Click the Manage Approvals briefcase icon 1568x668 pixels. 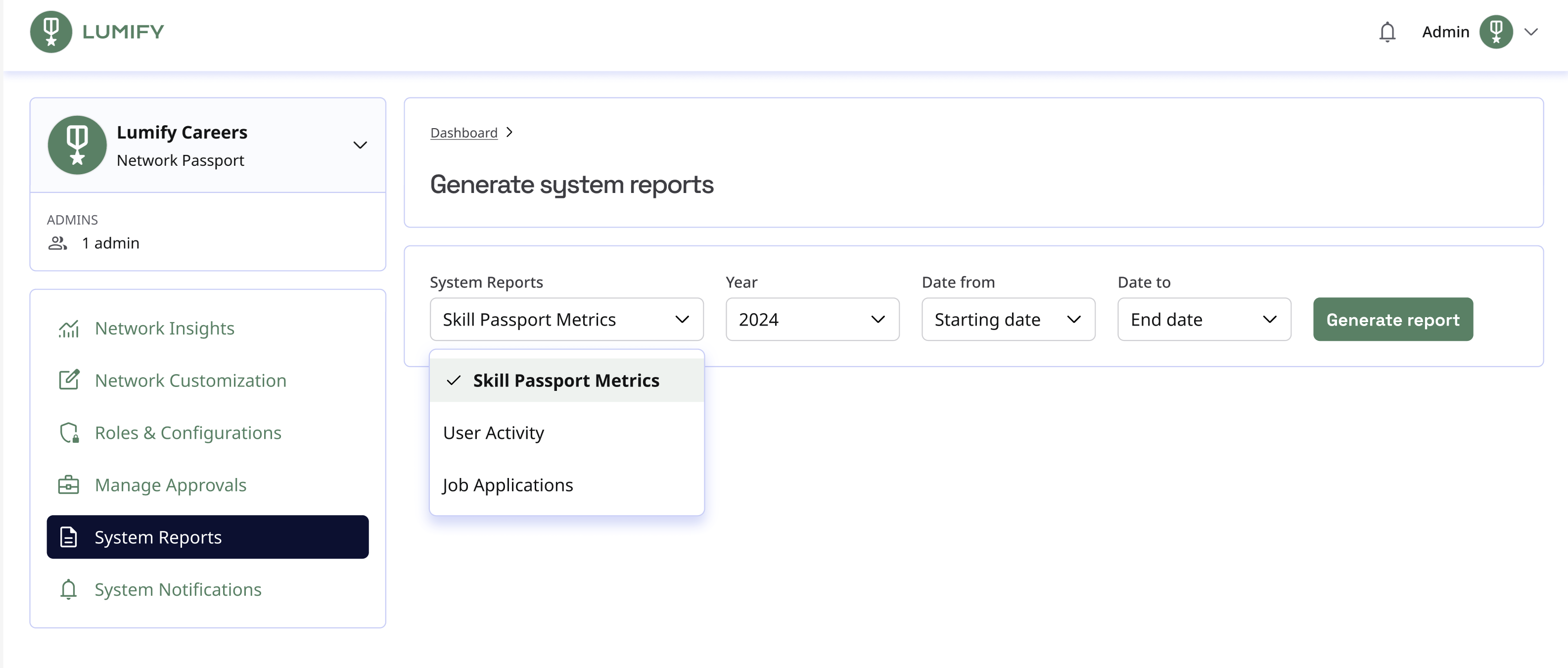pos(69,485)
